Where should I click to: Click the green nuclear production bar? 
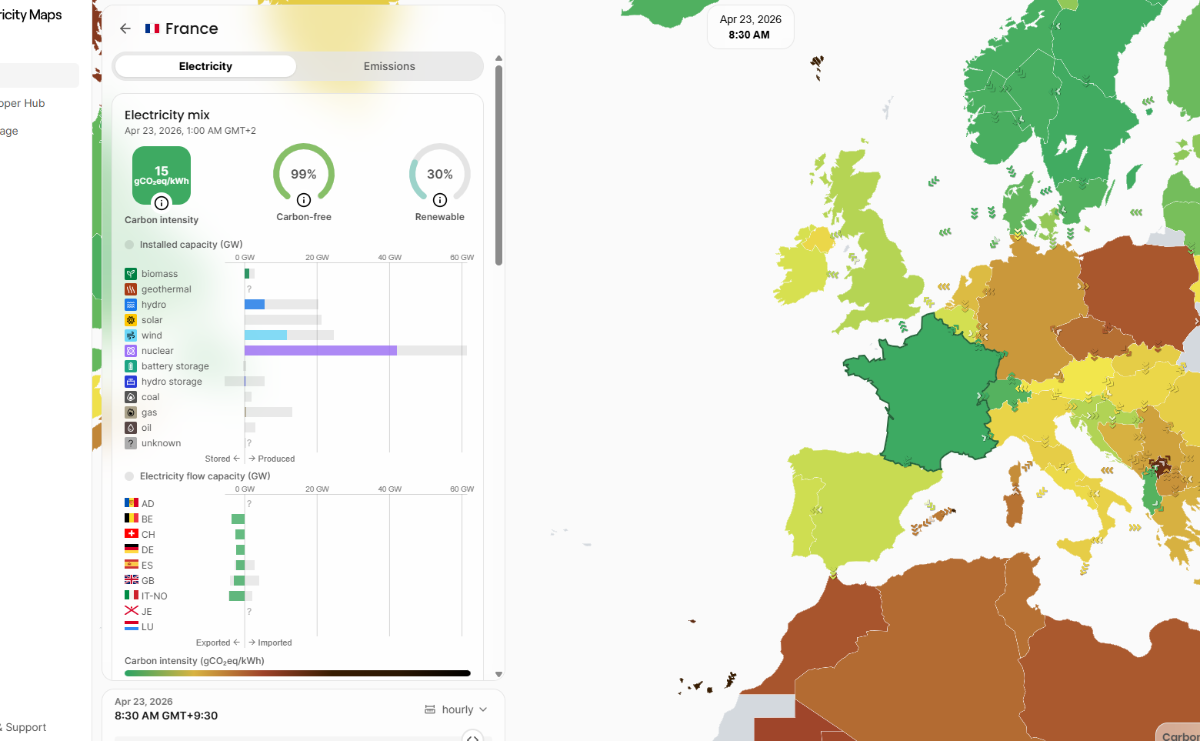[x=320, y=351]
